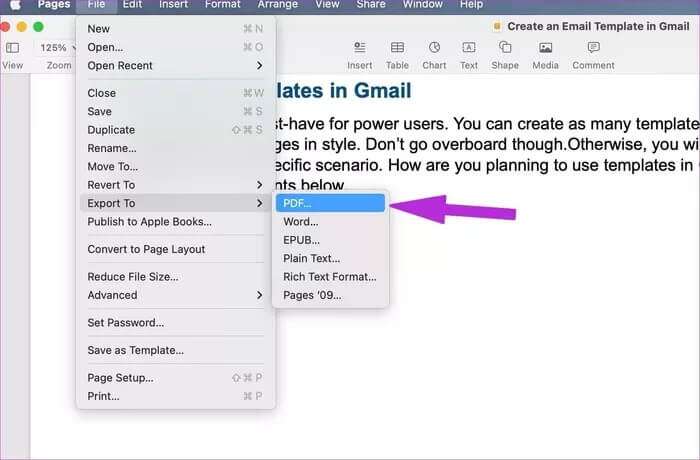Screen dimensions: 700x460
Task: Open the Share menu
Action: tap(371, 5)
